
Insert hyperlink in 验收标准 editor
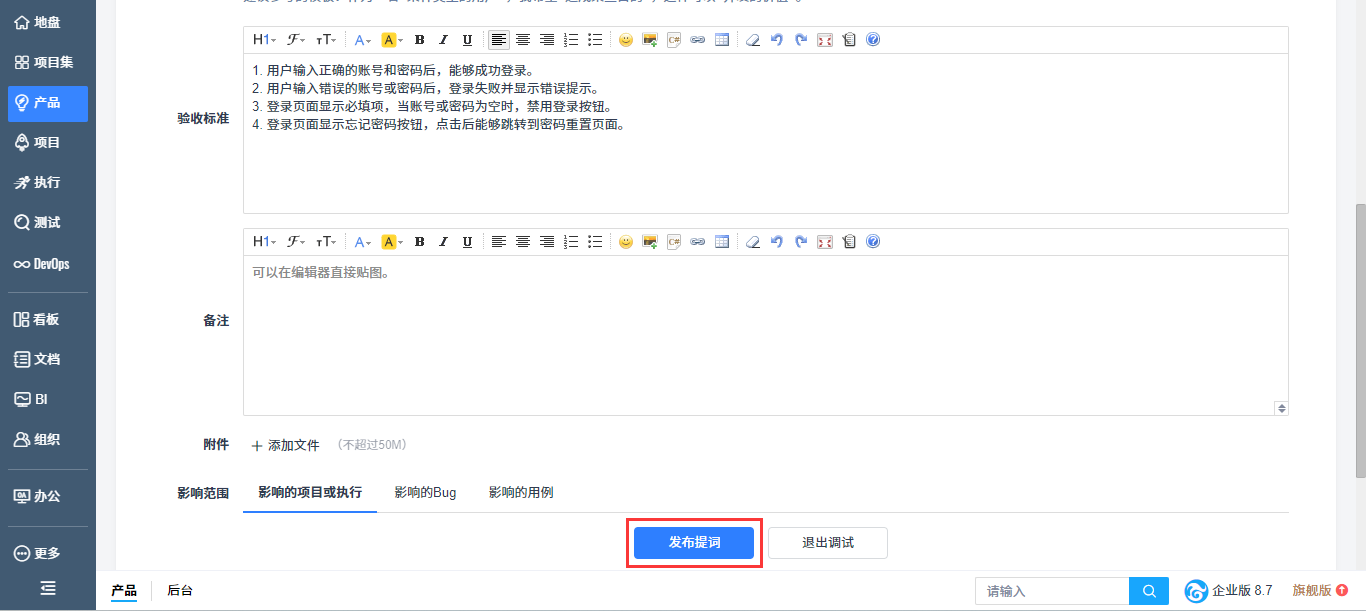click(x=698, y=40)
